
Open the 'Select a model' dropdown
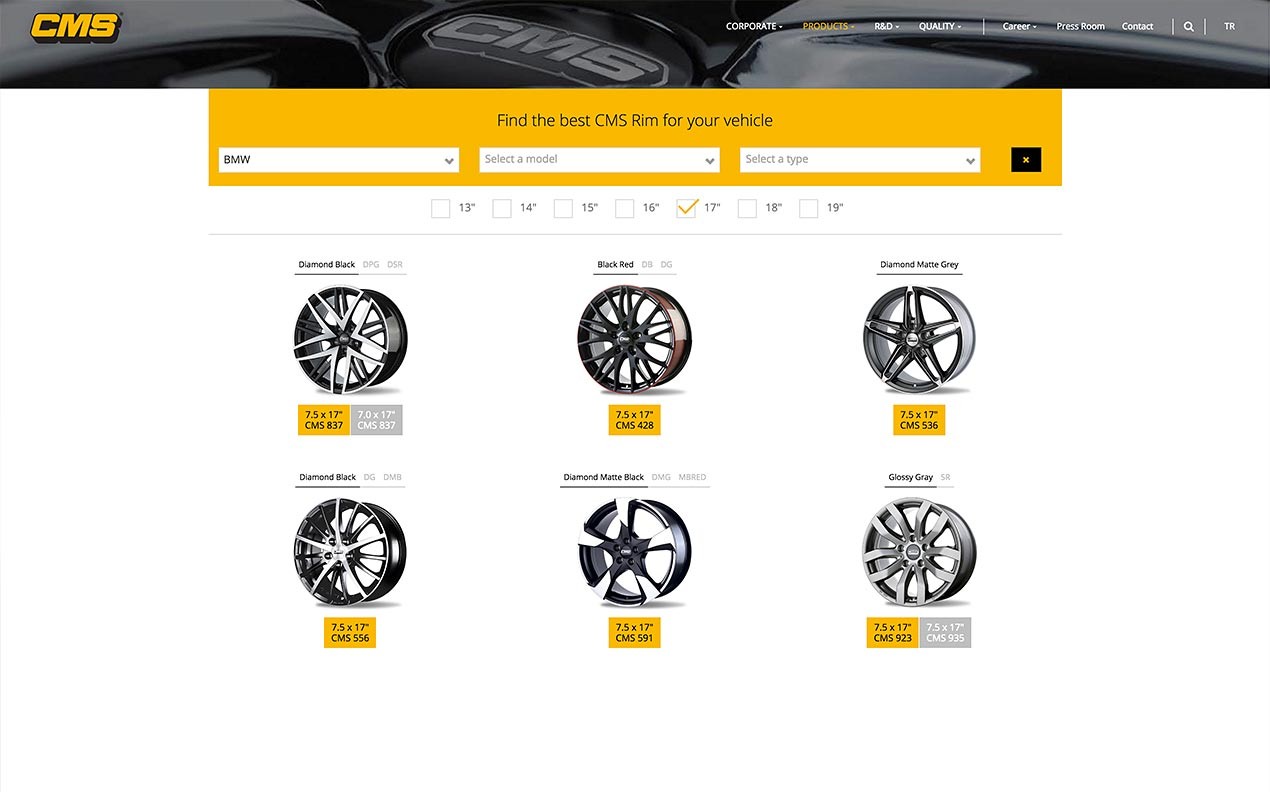tap(600, 160)
